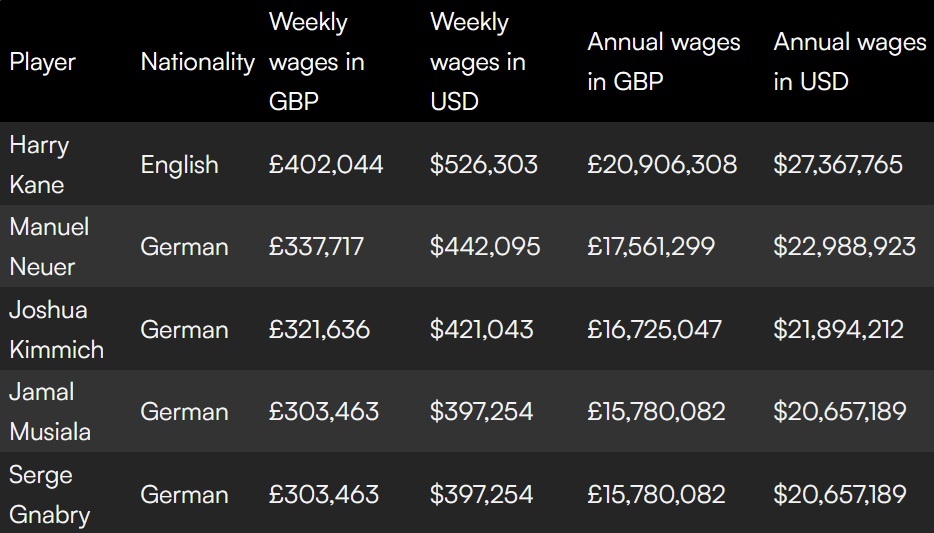Click the Annual wages in GBP header

[x=663, y=62]
